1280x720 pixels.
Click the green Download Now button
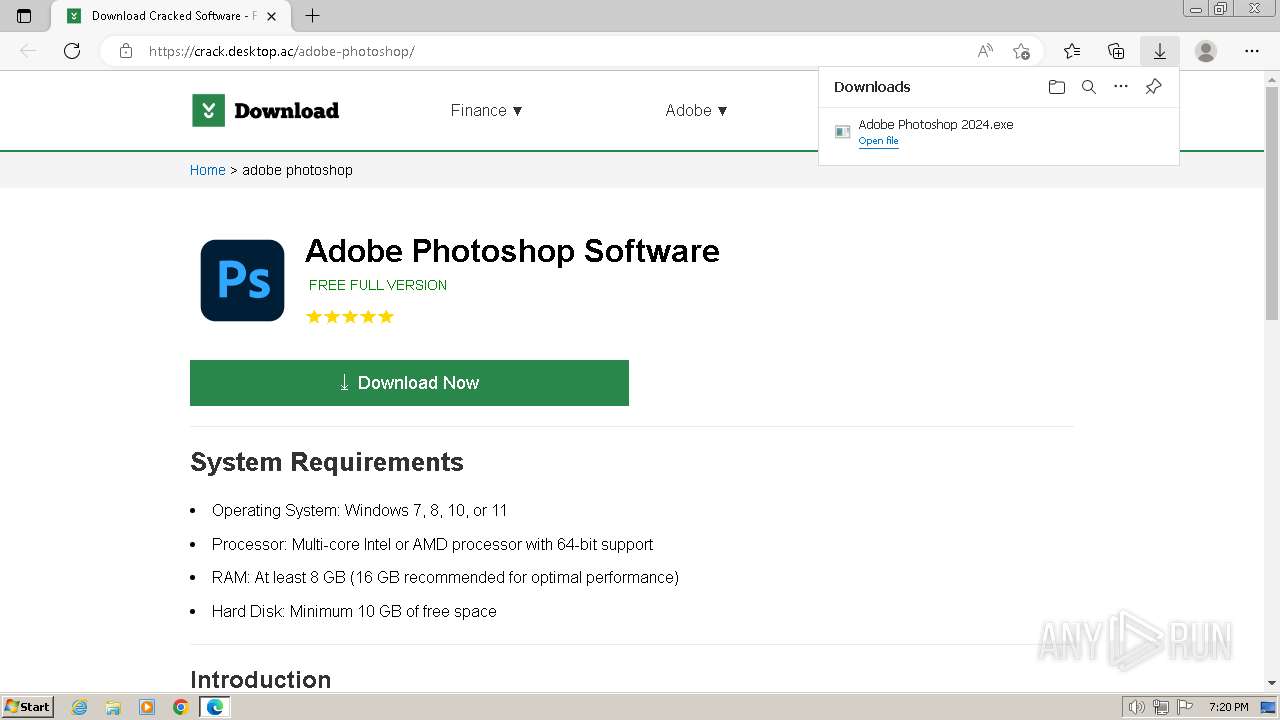click(x=409, y=383)
